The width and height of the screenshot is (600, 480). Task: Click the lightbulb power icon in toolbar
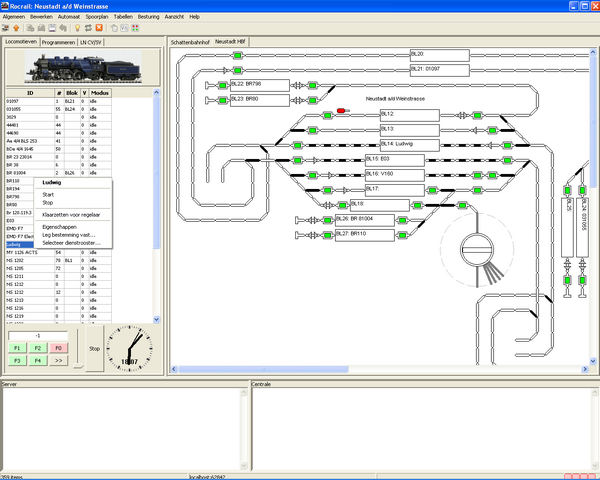click(x=78, y=28)
